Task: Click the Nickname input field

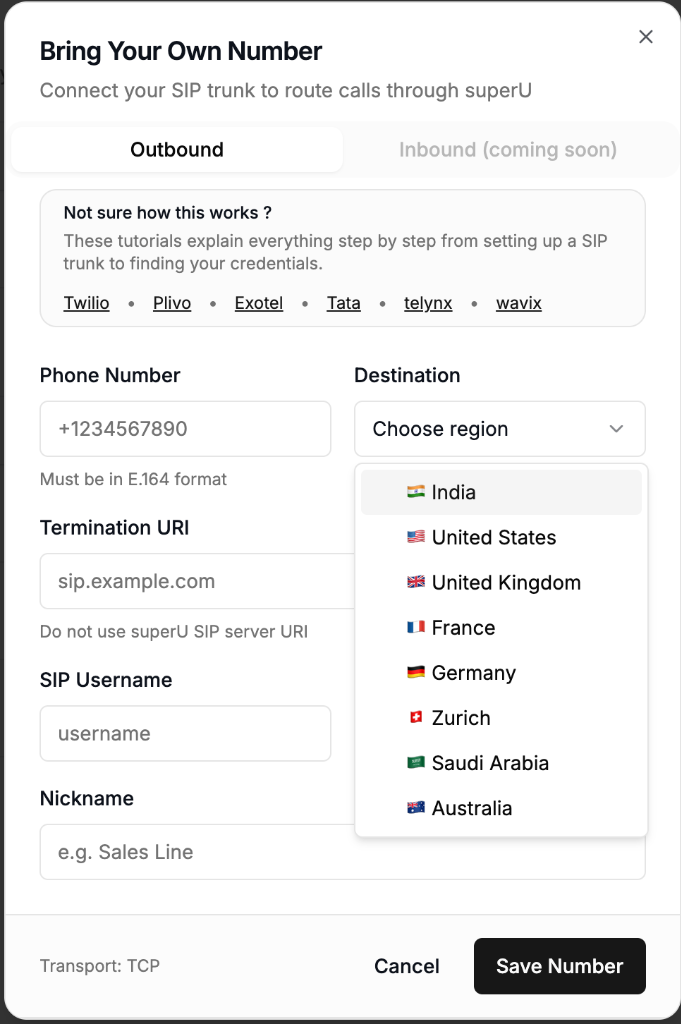Action: [x=342, y=851]
